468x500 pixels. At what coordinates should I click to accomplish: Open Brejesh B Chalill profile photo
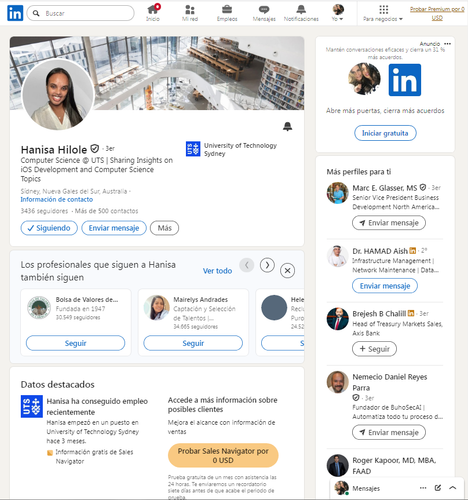coord(337,319)
